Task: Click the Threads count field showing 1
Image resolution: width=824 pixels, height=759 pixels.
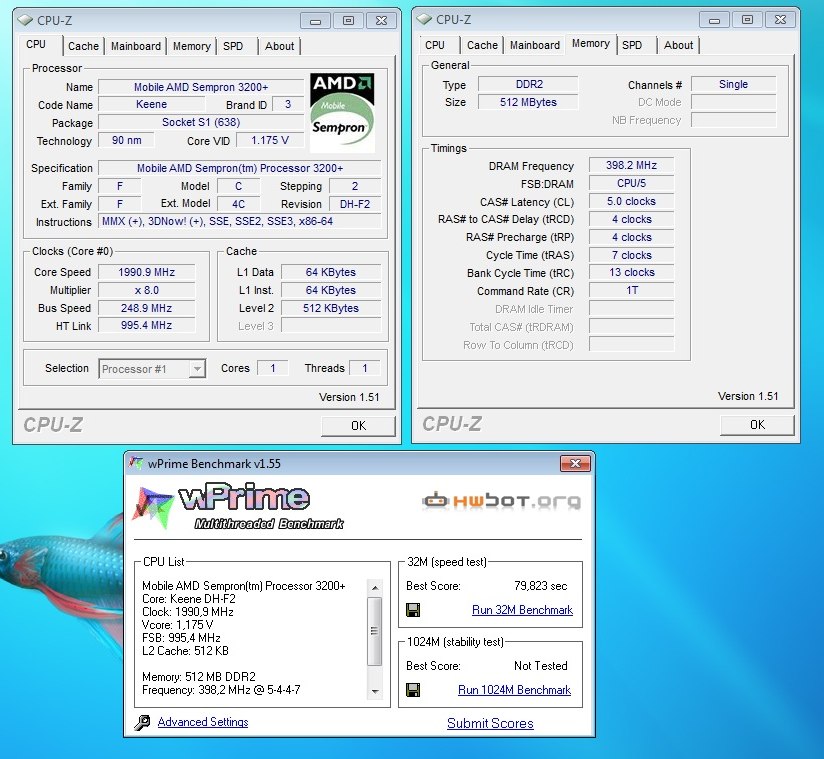Action: pos(365,368)
